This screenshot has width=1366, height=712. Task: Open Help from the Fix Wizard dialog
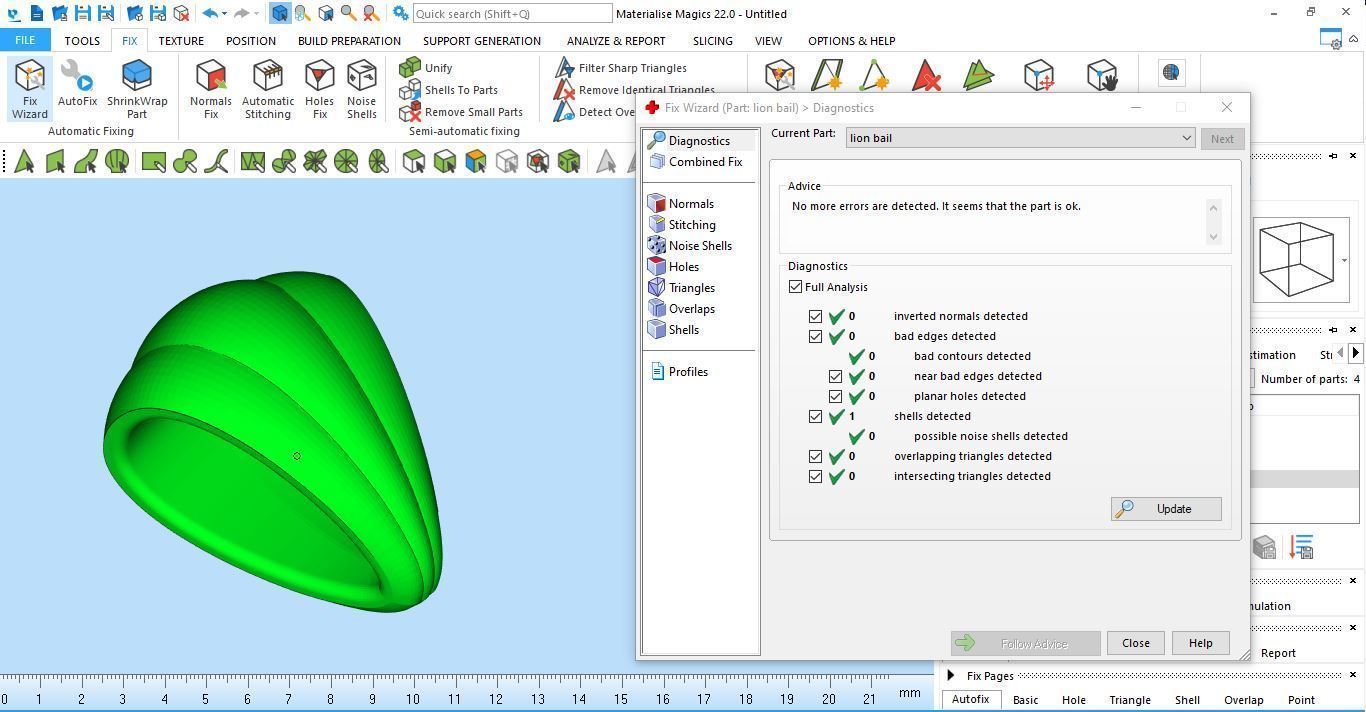[x=1201, y=643]
